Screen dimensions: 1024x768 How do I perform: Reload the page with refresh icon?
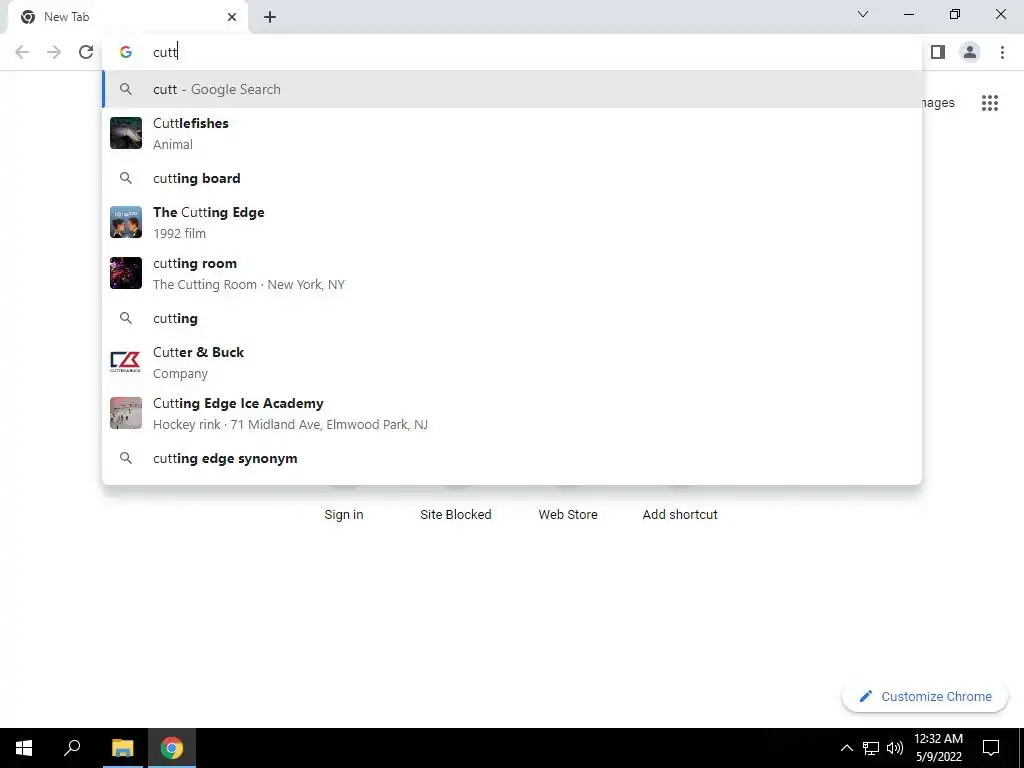[x=86, y=52]
